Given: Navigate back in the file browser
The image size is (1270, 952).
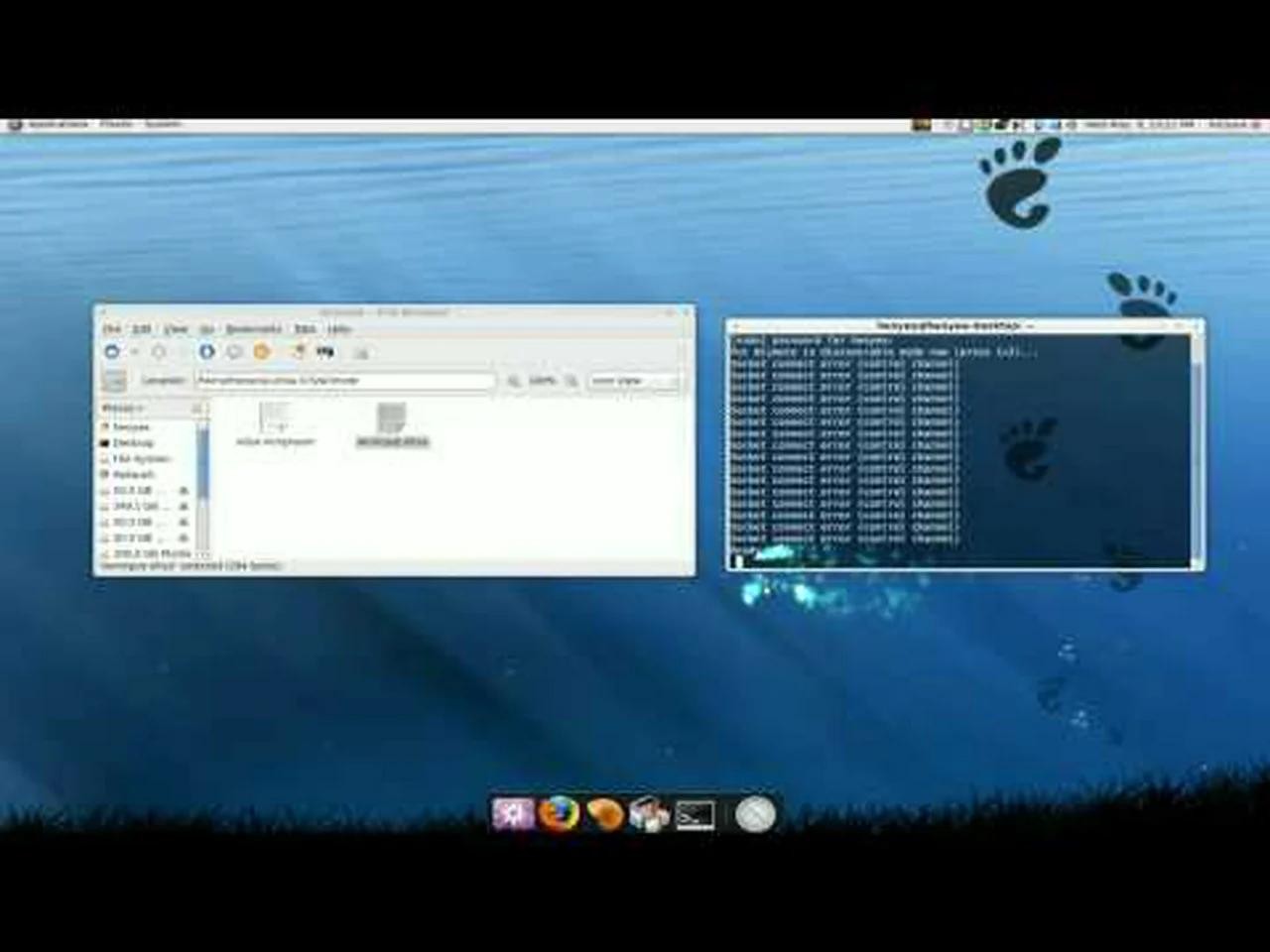Looking at the screenshot, I should tap(112, 352).
